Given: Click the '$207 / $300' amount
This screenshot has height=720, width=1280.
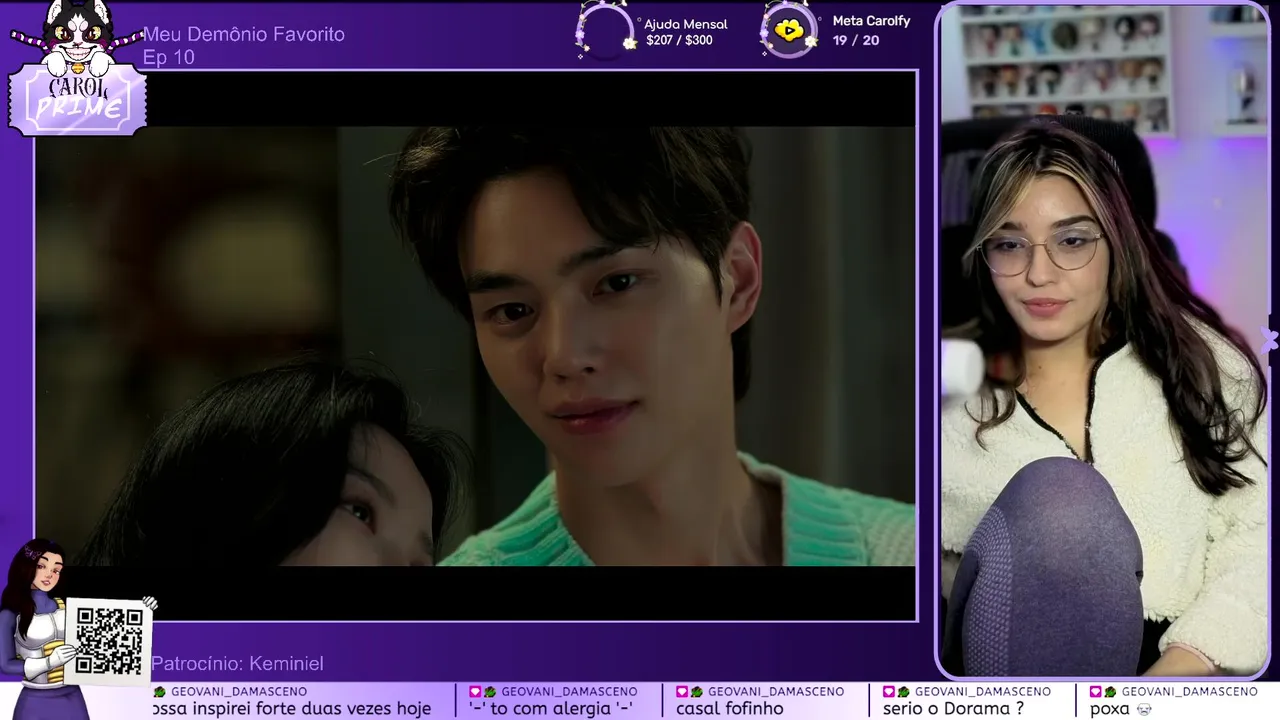Looking at the screenshot, I should pos(679,41).
